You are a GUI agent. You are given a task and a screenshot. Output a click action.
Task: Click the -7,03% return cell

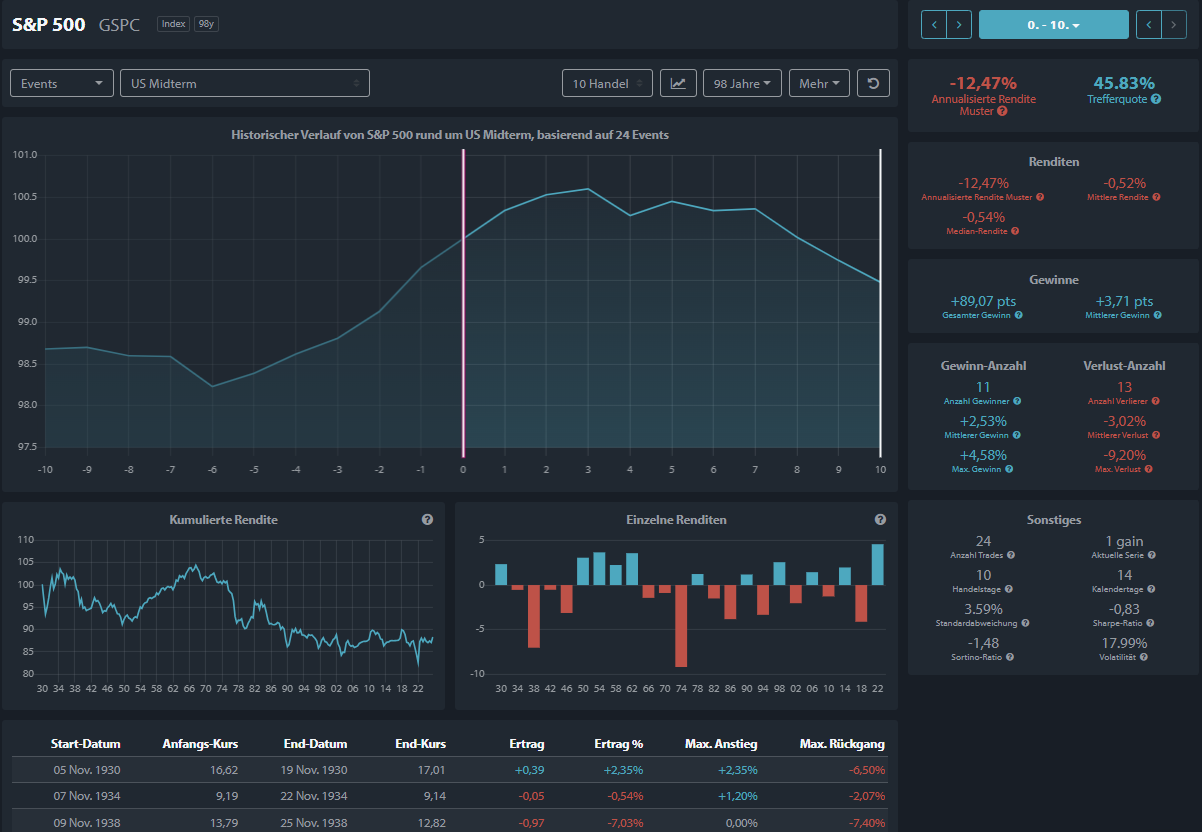click(x=623, y=822)
